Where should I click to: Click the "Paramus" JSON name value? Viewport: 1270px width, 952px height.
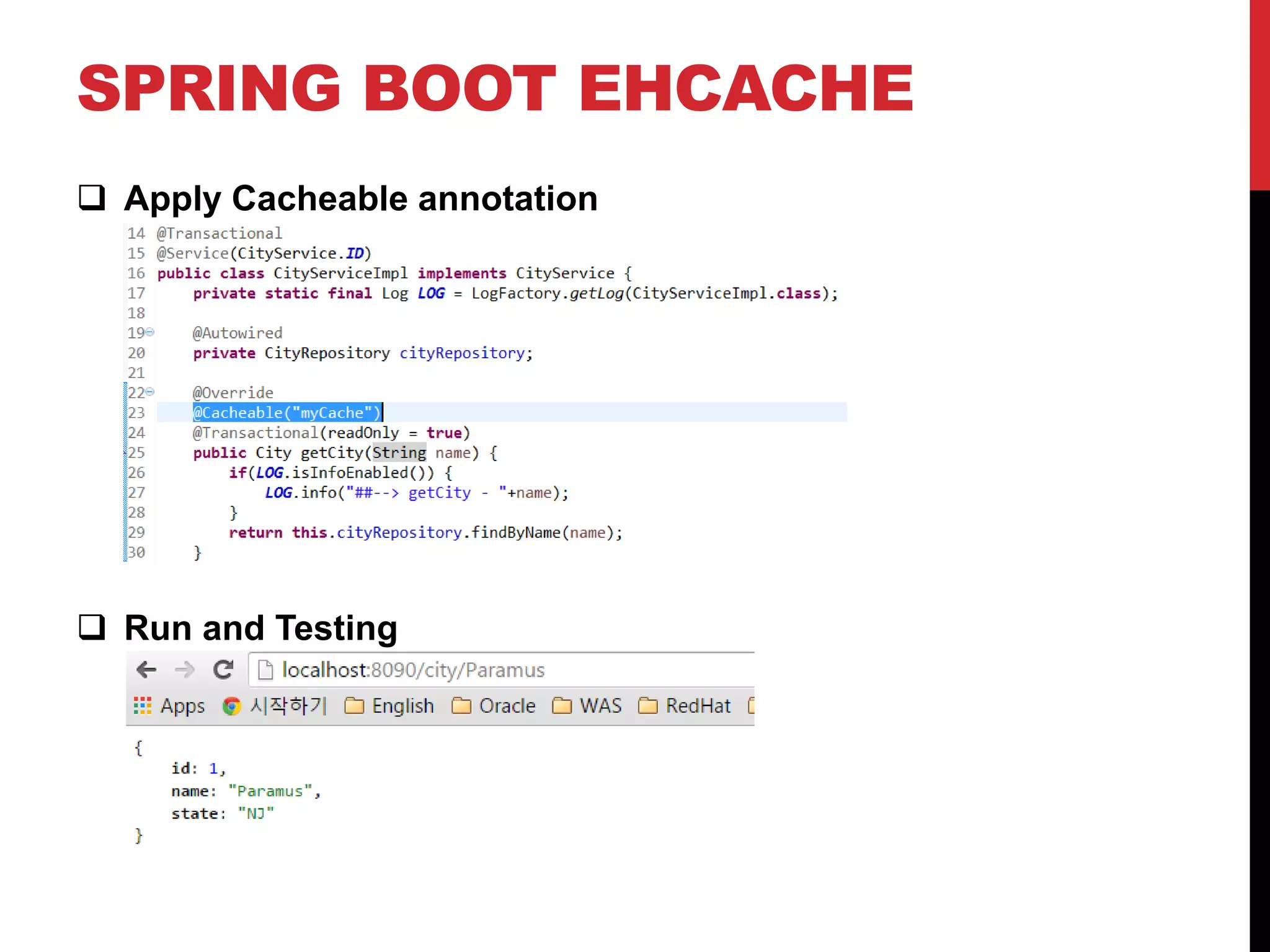(x=270, y=791)
